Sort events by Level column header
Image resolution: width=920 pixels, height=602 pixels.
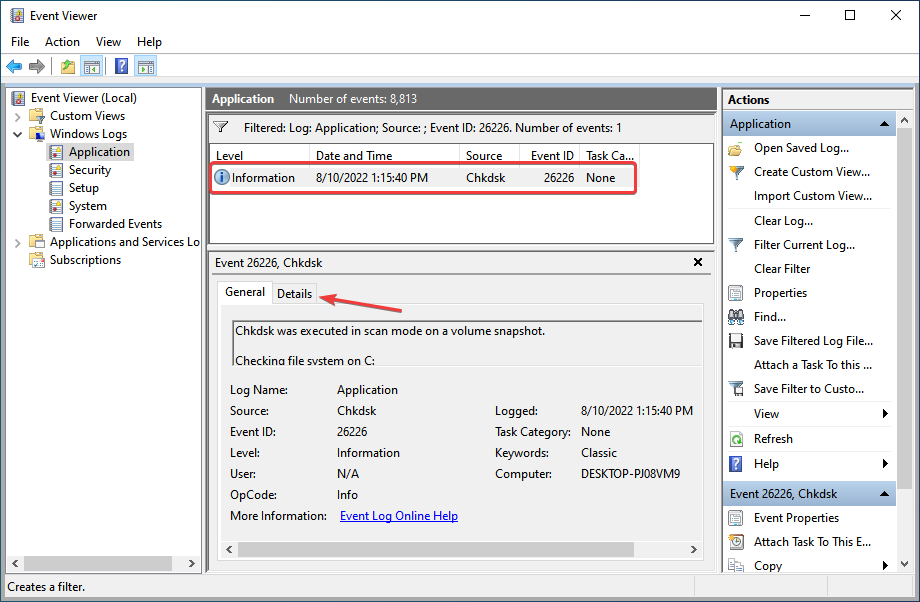(x=260, y=155)
